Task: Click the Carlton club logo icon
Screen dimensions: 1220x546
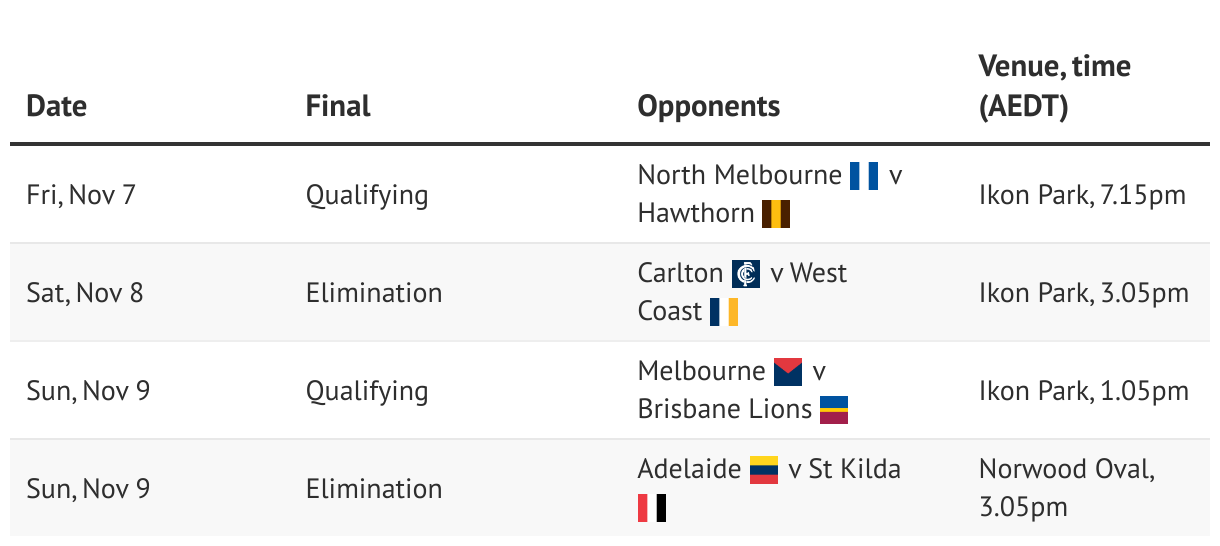Action: tap(746, 274)
